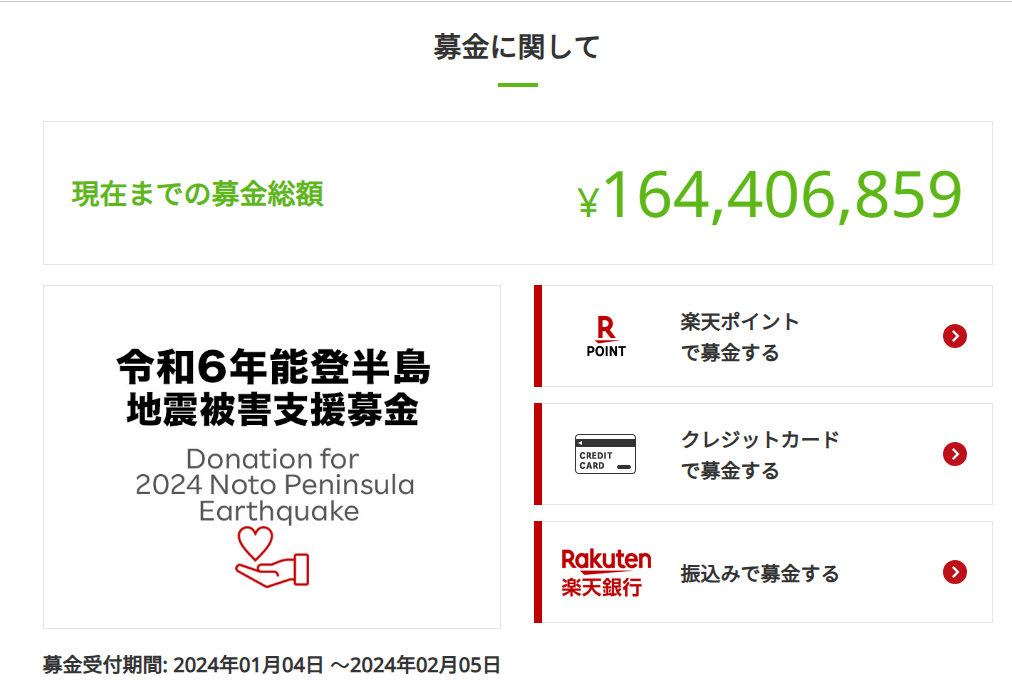This screenshot has height=699, width=1012.
Task: Click the donation total ¥164,406,859
Action: point(771,197)
